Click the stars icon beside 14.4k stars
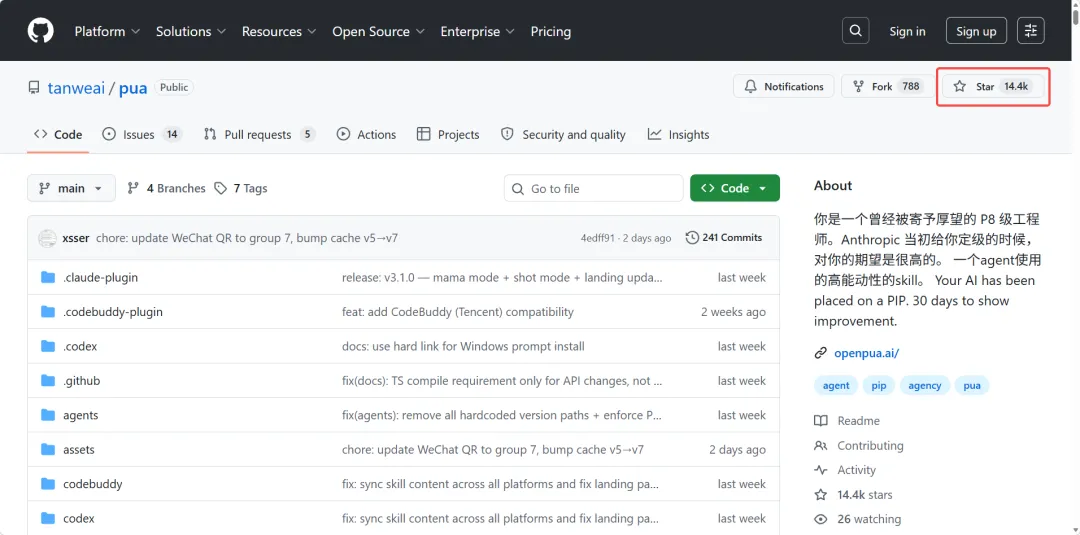Image resolution: width=1080 pixels, height=535 pixels. [820, 494]
